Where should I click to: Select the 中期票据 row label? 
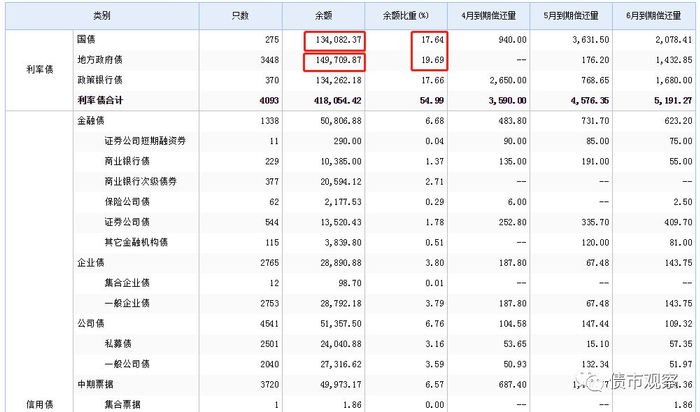click(95, 384)
